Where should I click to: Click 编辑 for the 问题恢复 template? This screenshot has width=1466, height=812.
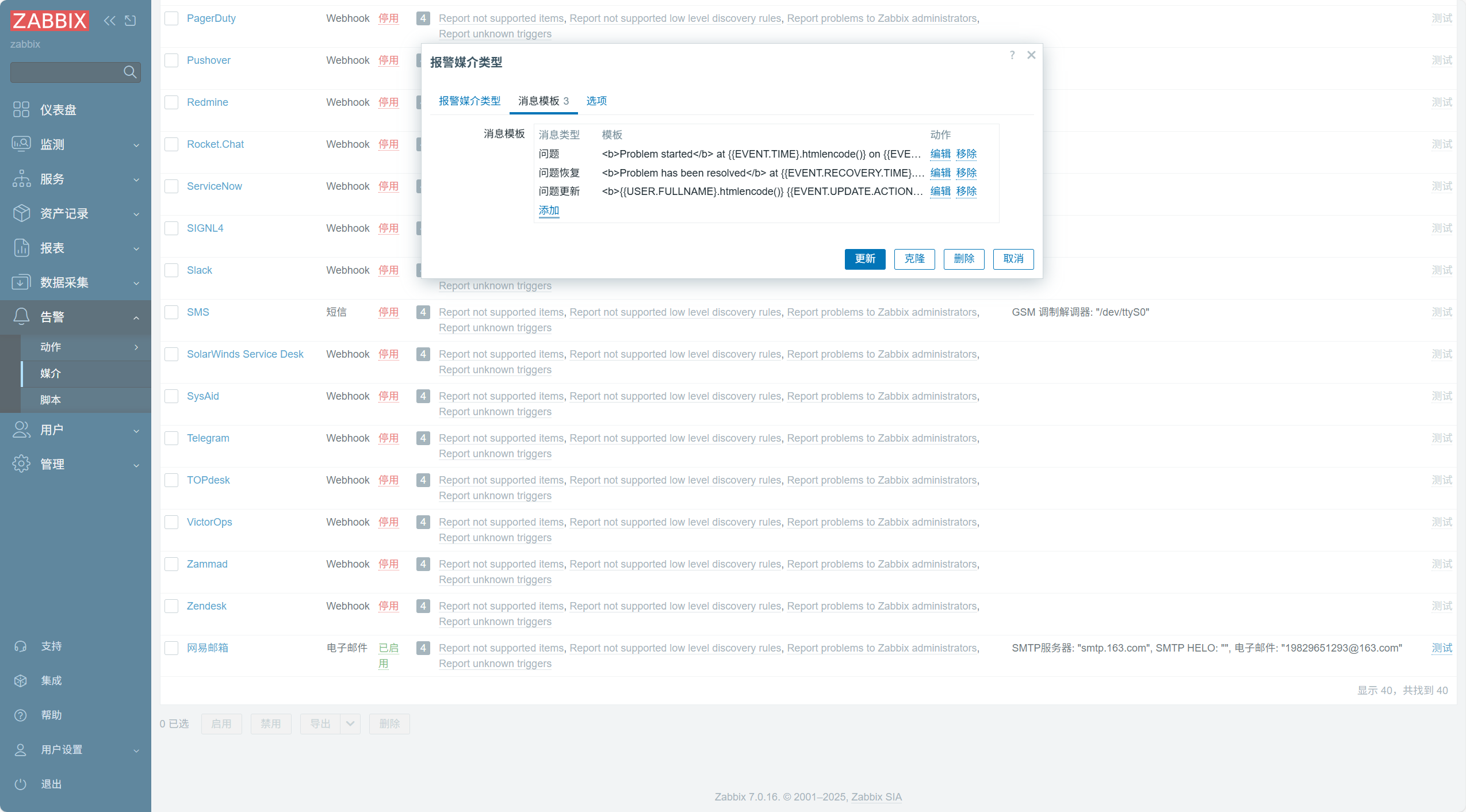coord(940,173)
